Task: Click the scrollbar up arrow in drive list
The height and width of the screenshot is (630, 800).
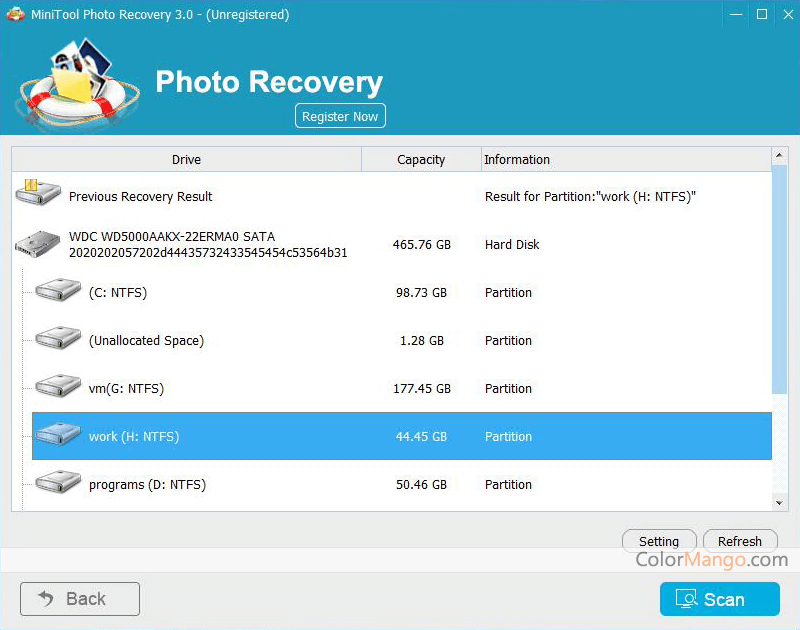Action: pos(780,156)
